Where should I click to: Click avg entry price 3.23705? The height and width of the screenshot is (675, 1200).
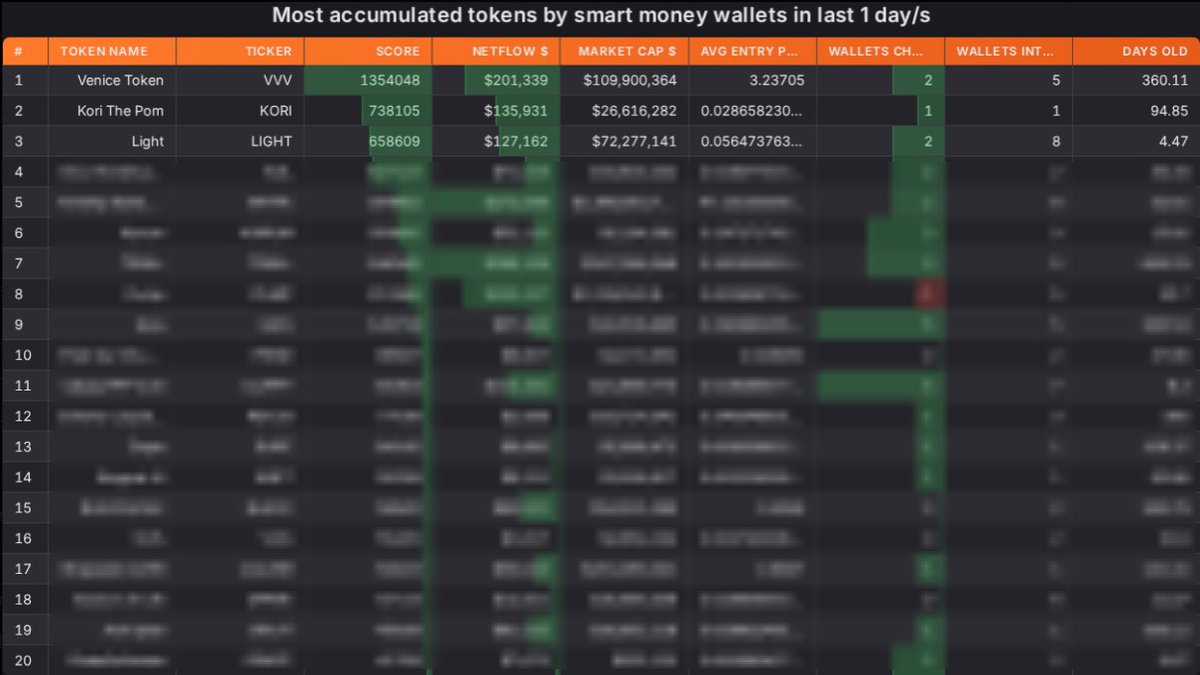(775, 80)
